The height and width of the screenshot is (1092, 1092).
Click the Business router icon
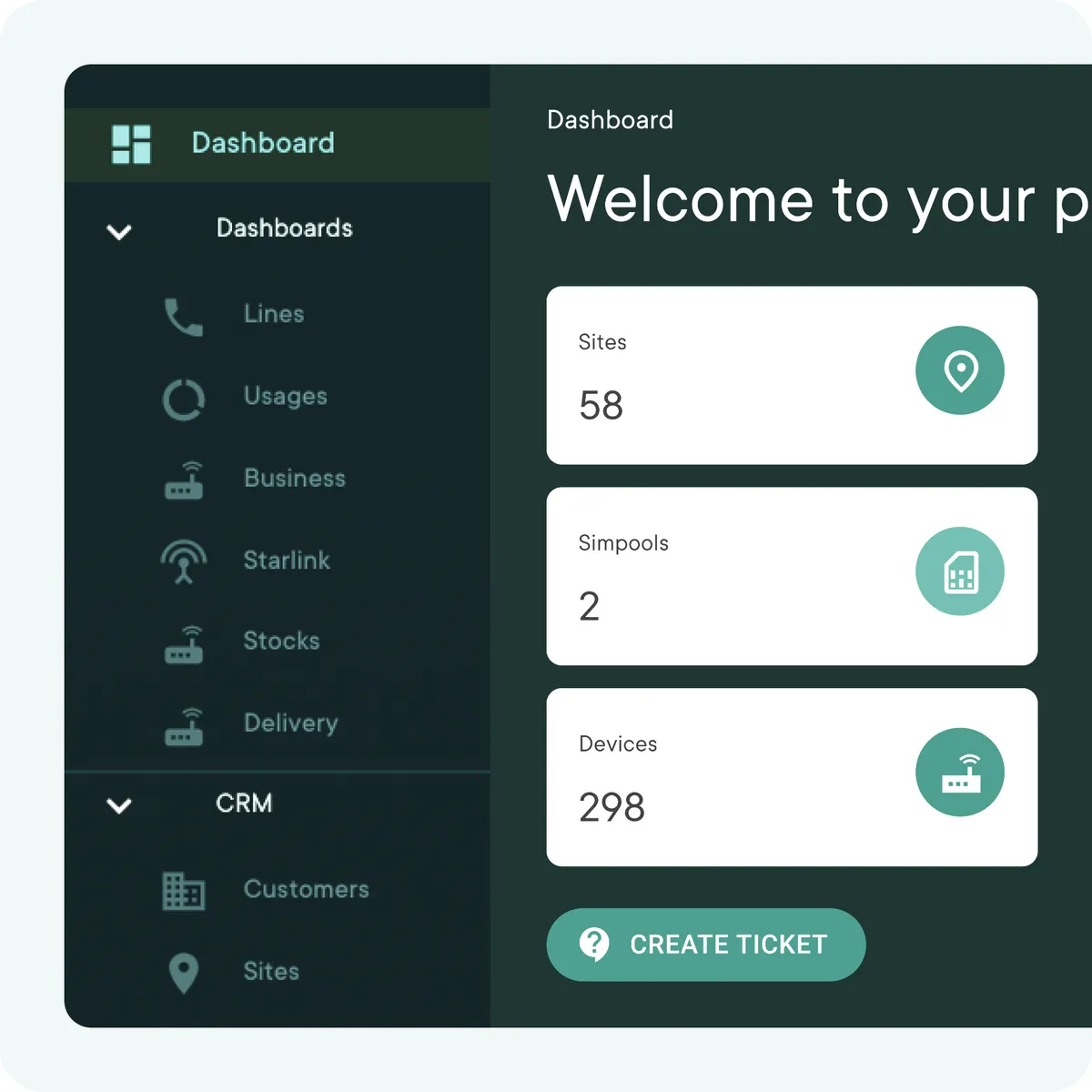pos(184,481)
